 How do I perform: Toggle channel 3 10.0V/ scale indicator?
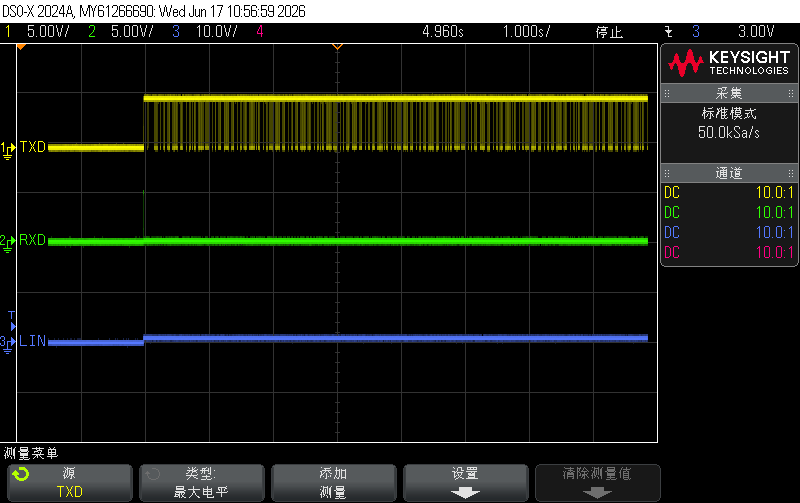coord(204,32)
